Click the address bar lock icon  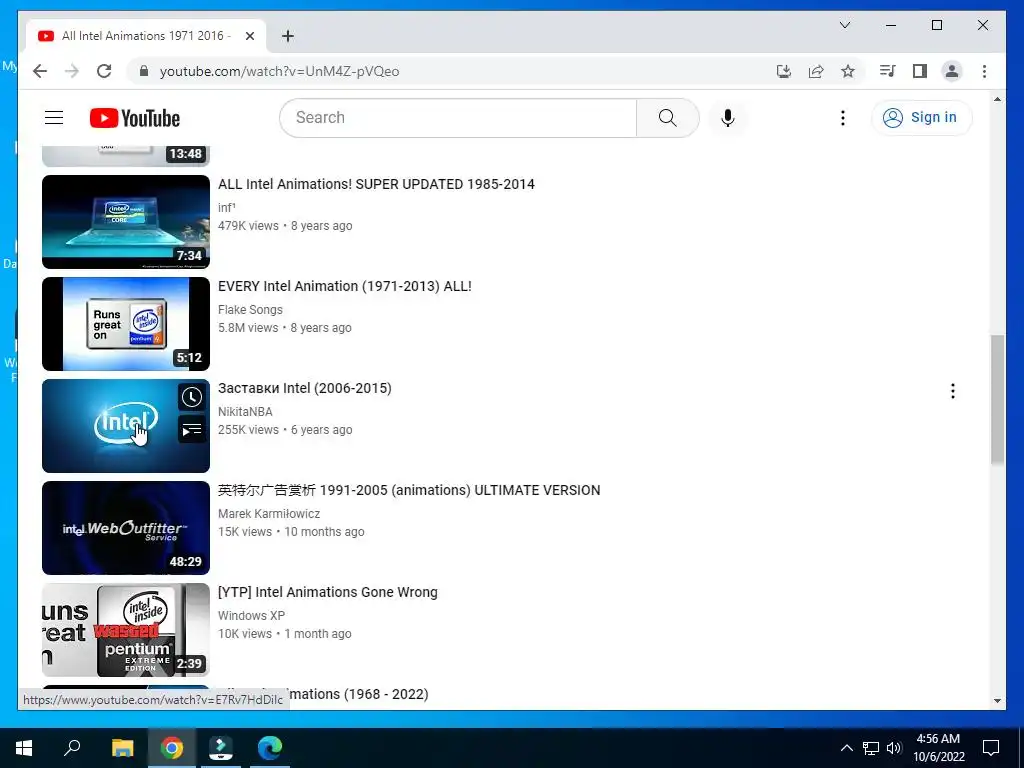144,71
